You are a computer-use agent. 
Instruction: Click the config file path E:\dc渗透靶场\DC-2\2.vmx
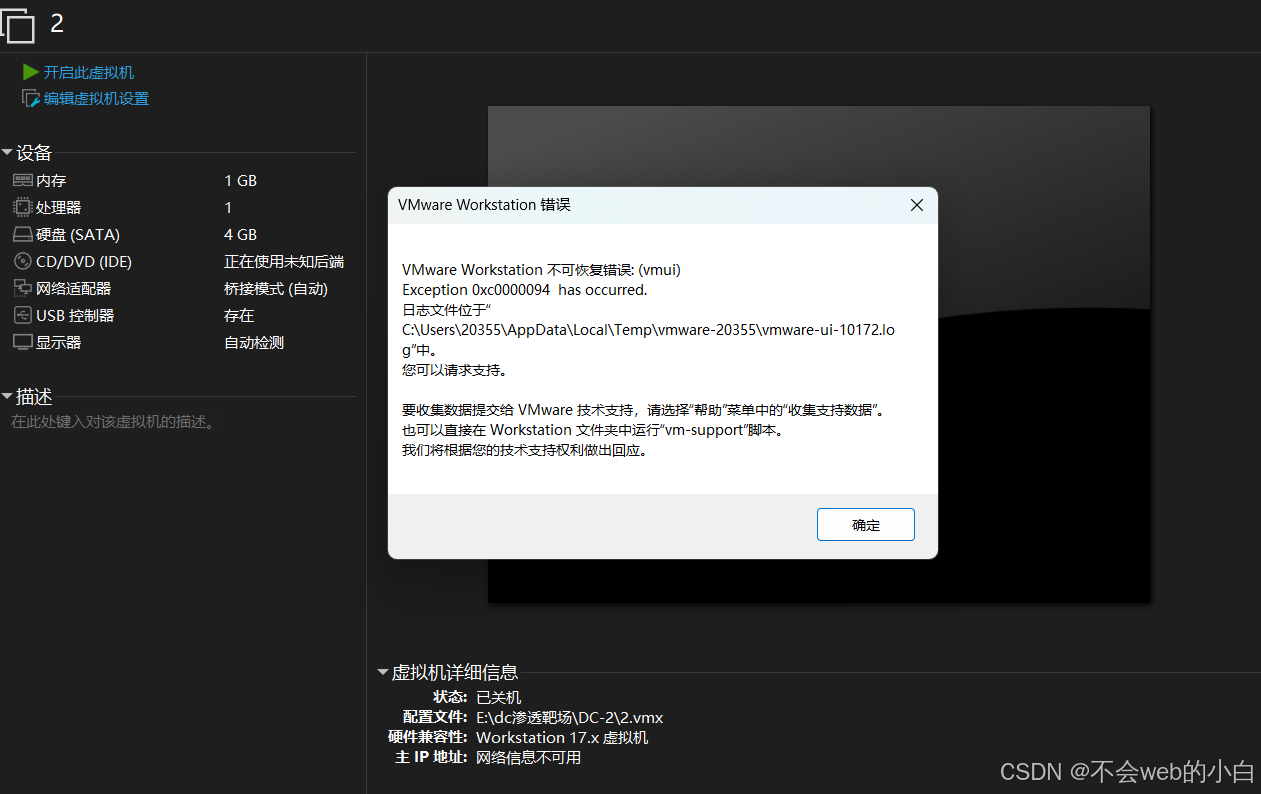click(570, 718)
